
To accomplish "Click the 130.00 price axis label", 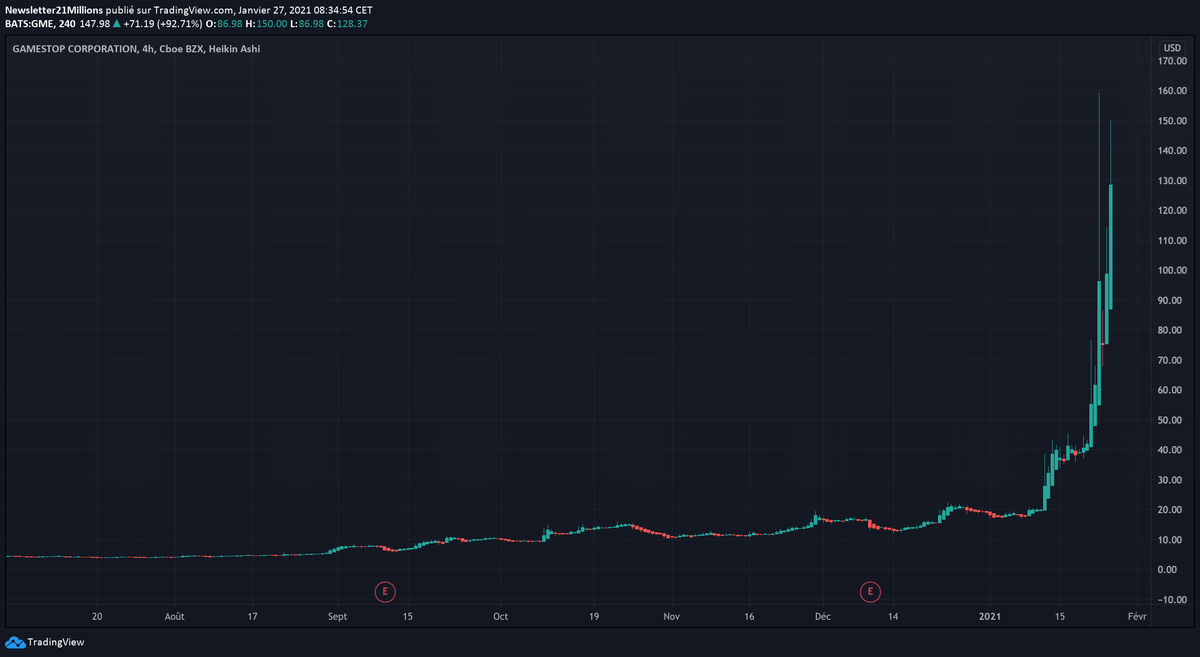I will click(1171, 181).
